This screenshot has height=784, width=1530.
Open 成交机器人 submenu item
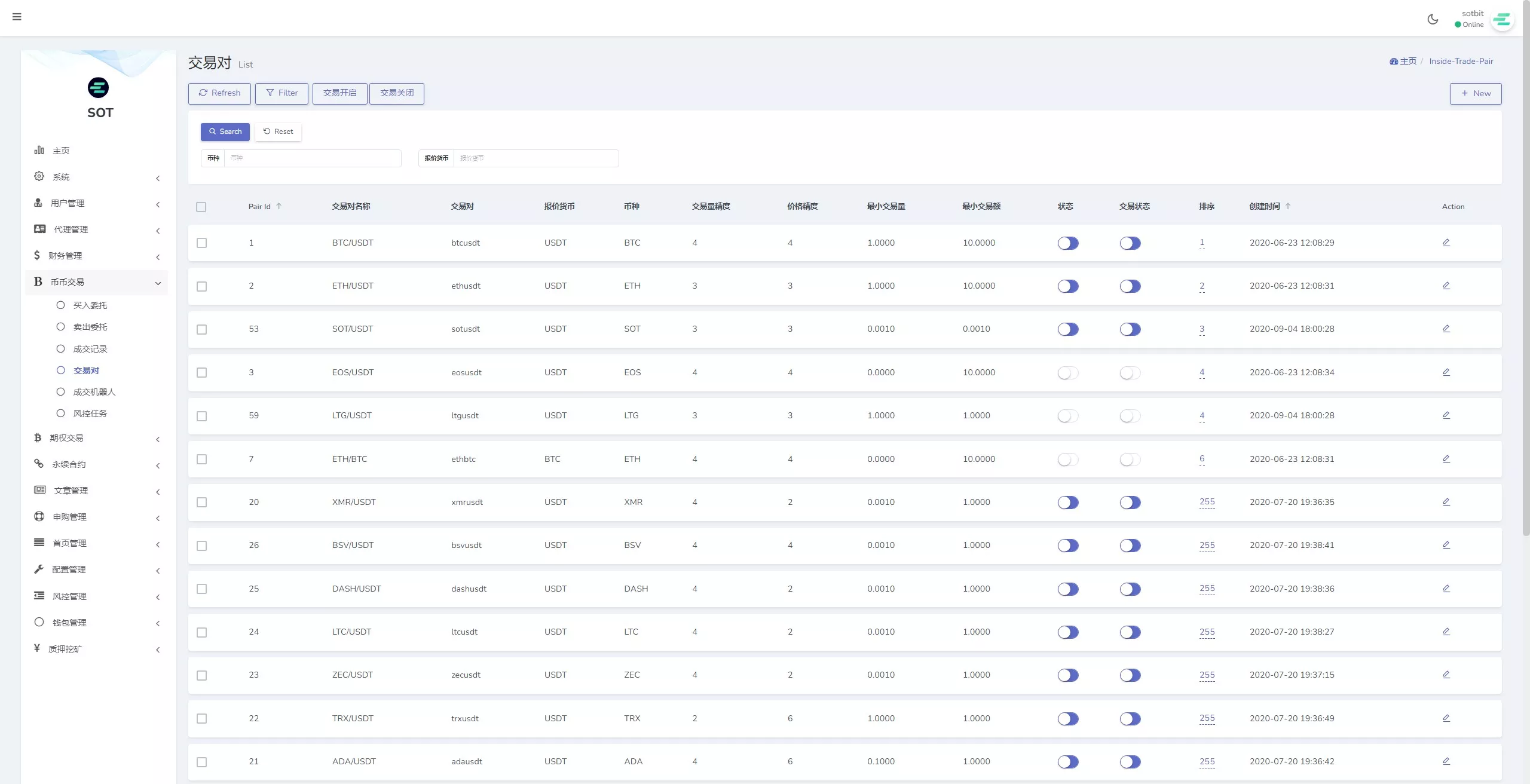(x=94, y=392)
